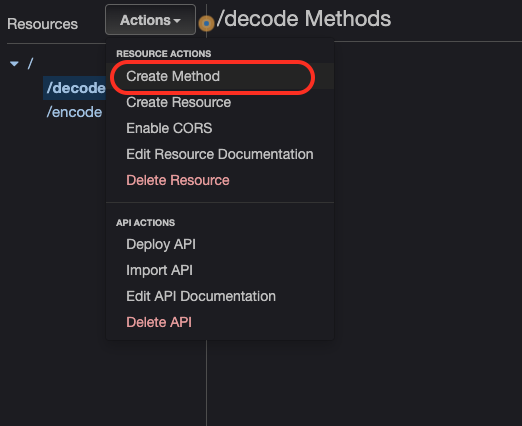This screenshot has width=522, height=426.
Task: Select the /encode resource
Action: pyautogui.click(x=74, y=112)
